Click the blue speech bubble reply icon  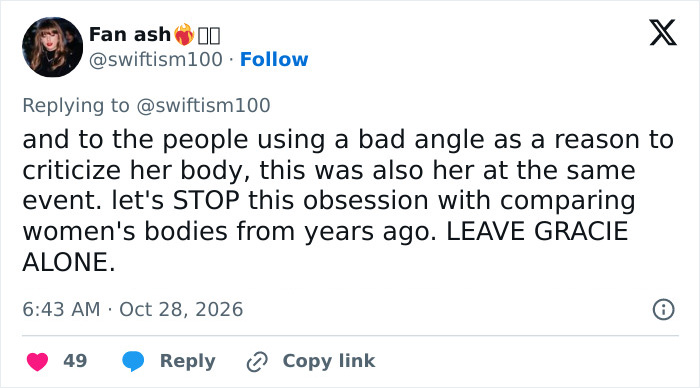tap(133, 361)
